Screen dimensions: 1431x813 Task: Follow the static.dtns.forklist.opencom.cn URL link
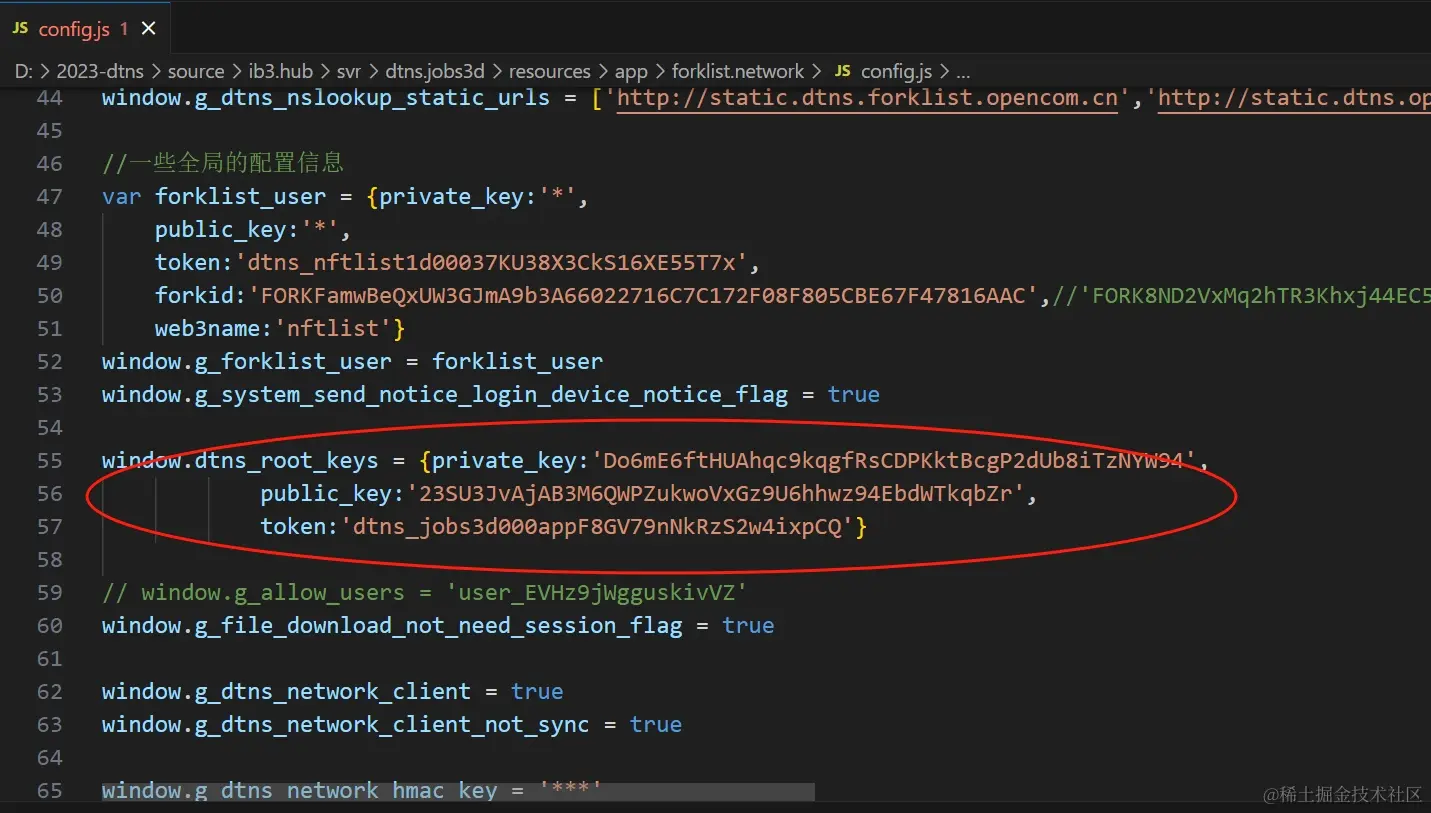click(x=867, y=98)
